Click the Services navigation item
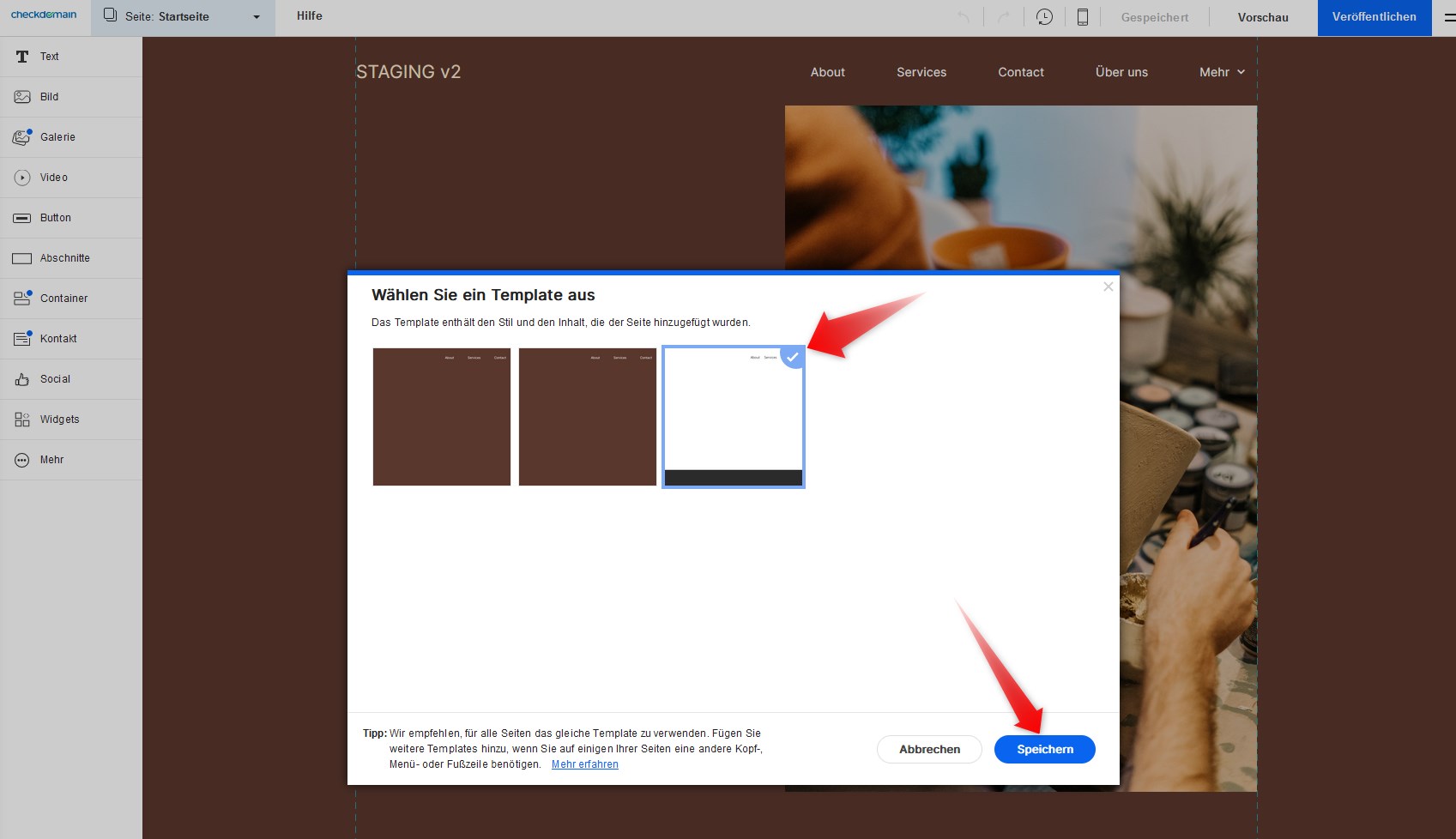The height and width of the screenshot is (839, 1456). click(921, 72)
